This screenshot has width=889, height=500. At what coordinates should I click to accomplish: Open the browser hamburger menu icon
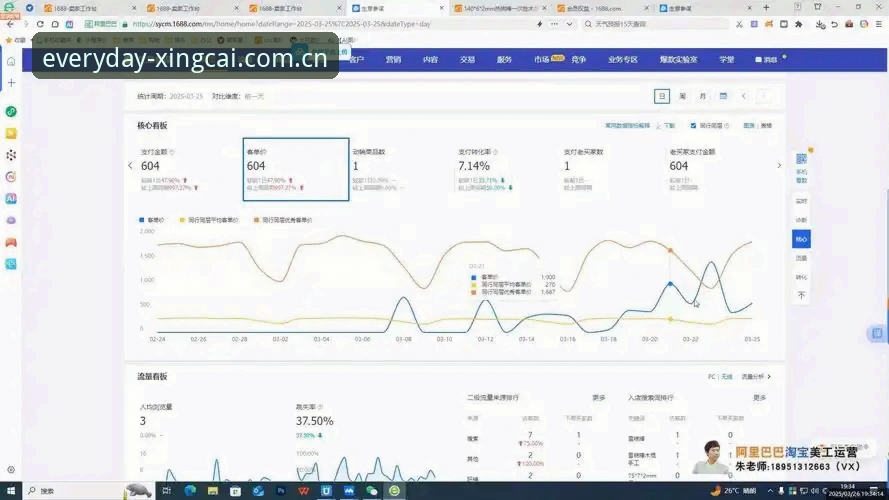[x=879, y=24]
